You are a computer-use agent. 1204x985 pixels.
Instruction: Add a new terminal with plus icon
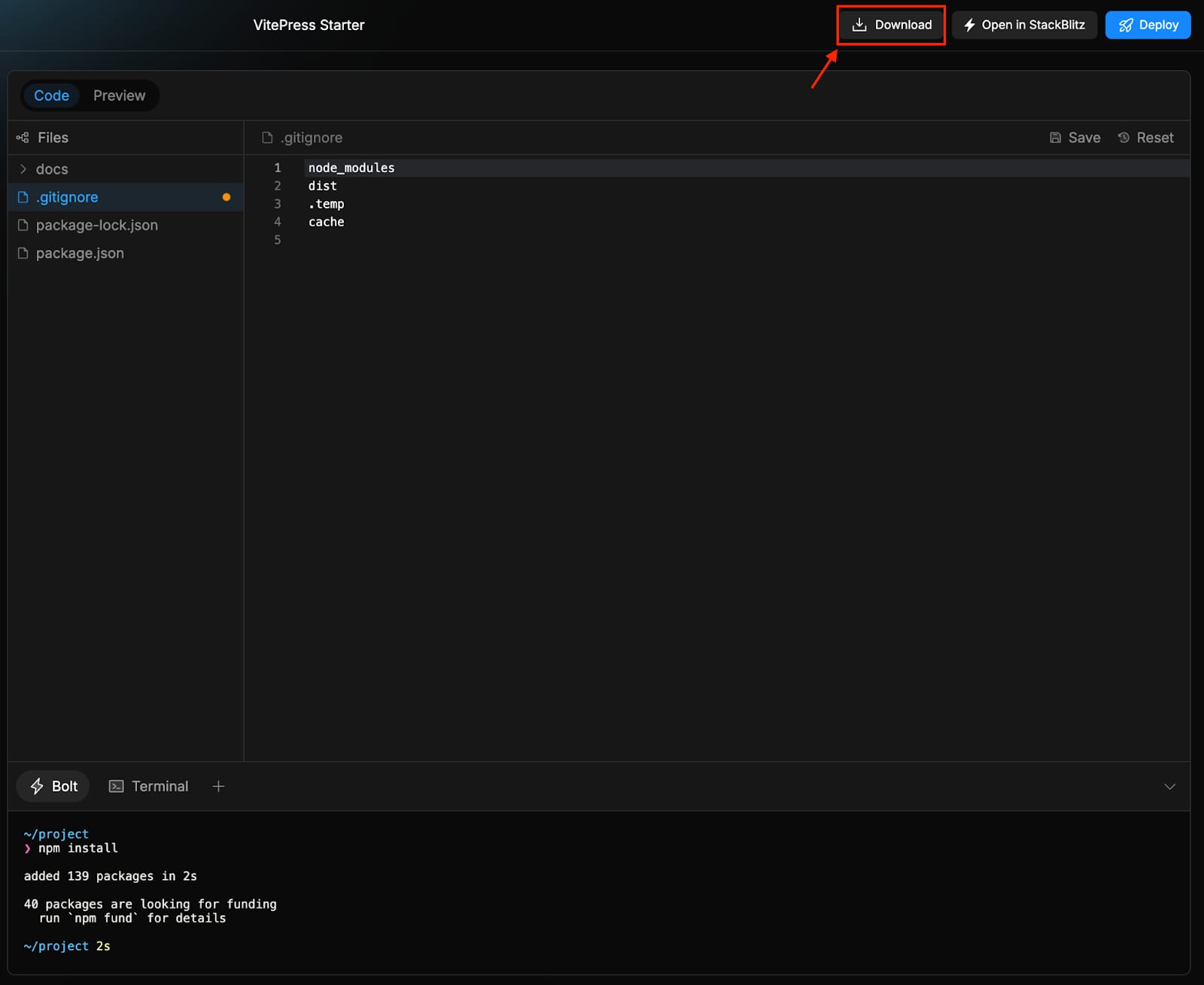click(218, 786)
